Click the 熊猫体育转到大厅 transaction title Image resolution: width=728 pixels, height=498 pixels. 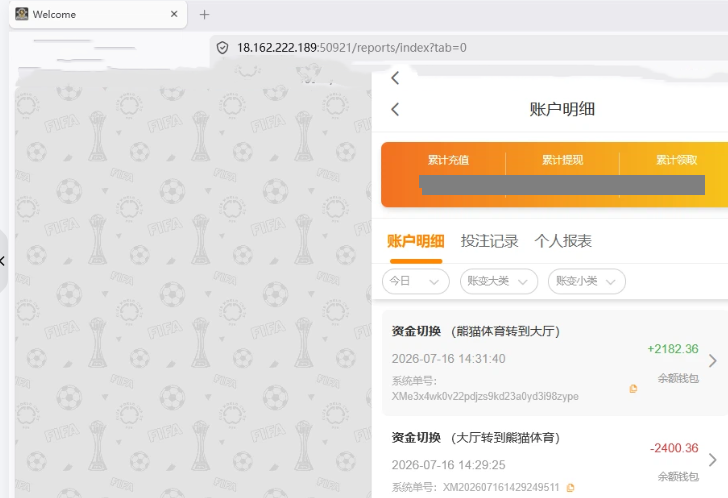(476, 331)
